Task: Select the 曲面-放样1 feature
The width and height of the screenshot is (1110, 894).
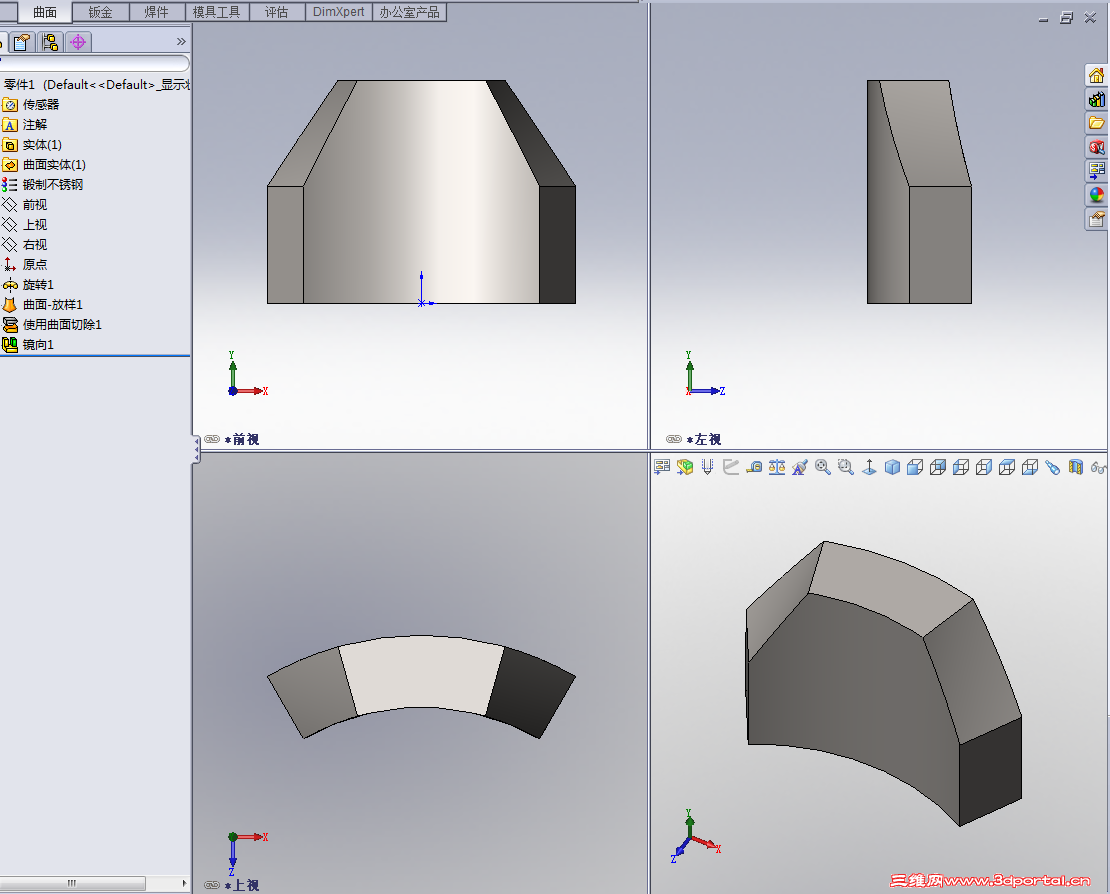Action: pyautogui.click(x=43, y=304)
